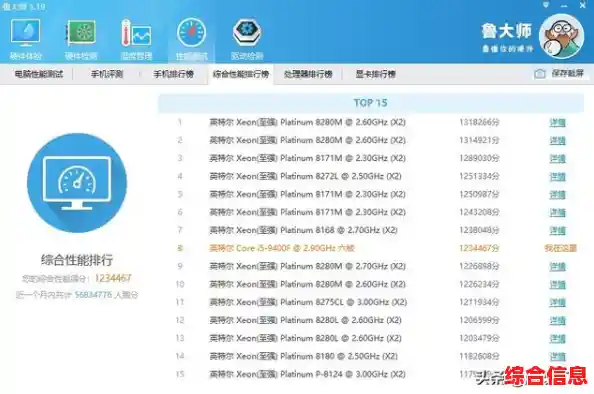Open 详情 for the 1206599分 entry
594x394 pixels.
[x=557, y=321]
